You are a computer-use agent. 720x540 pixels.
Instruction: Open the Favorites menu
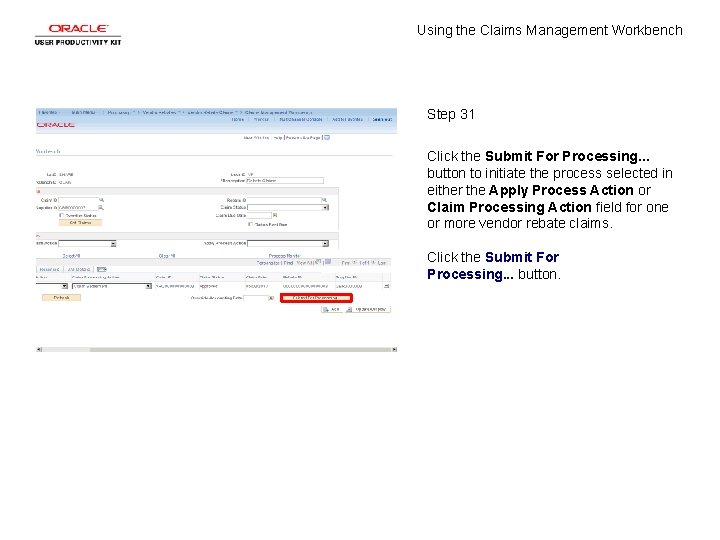coord(49,112)
